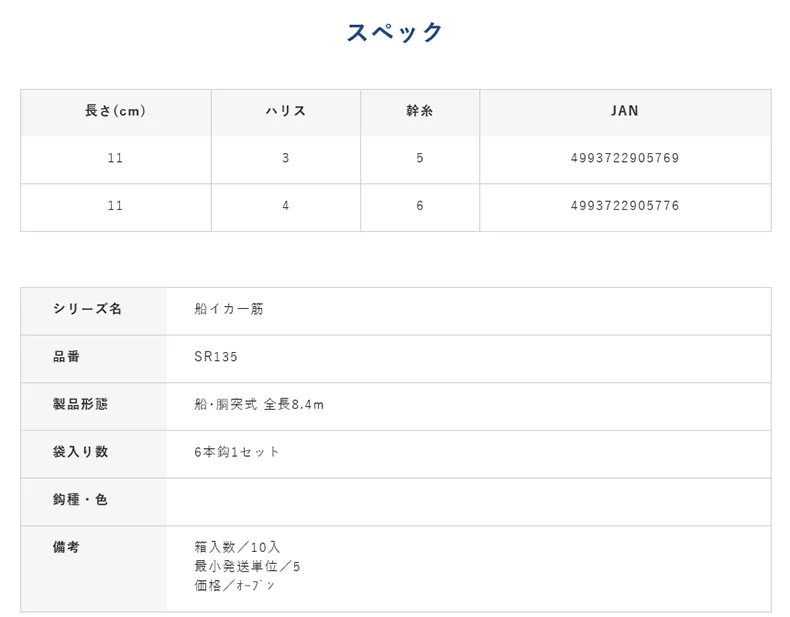Select the 製品形態 row label
Image resolution: width=790 pixels, height=617 pixels.
point(80,405)
